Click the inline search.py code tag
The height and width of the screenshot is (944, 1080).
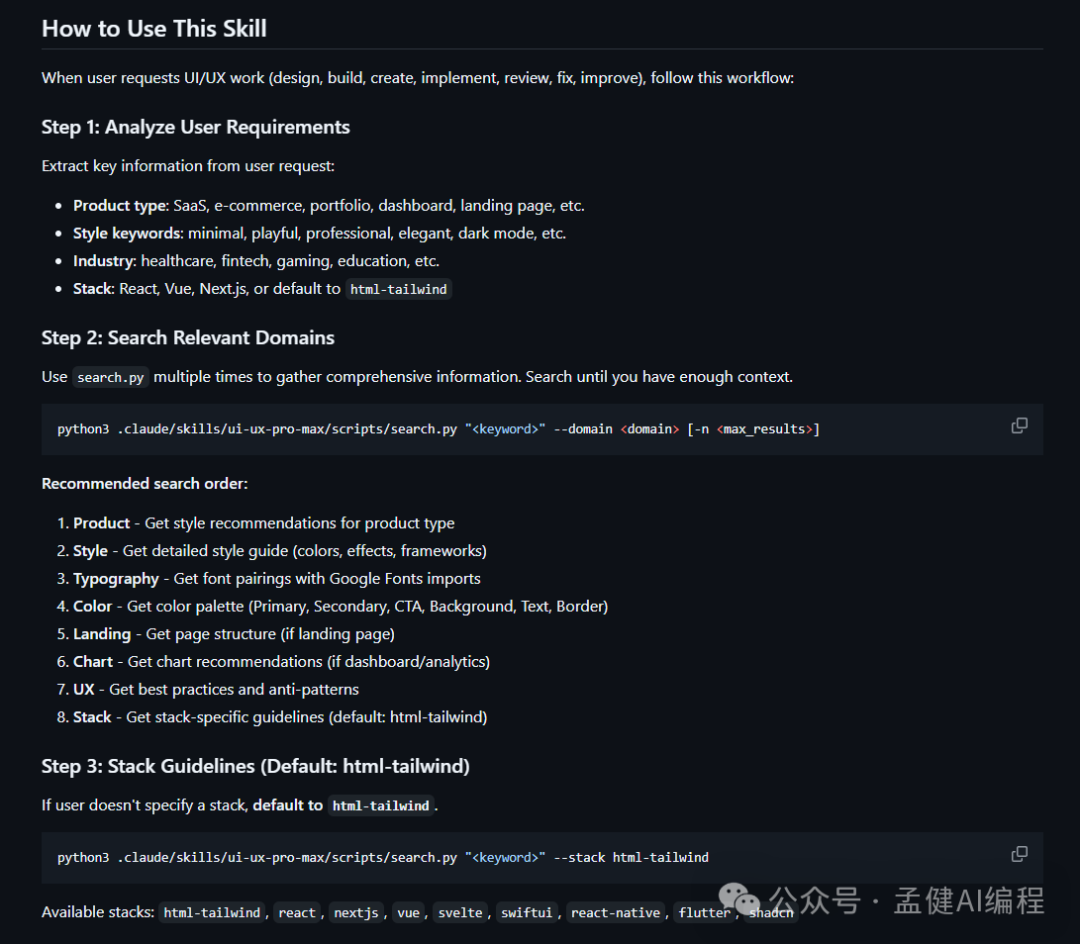pos(111,378)
